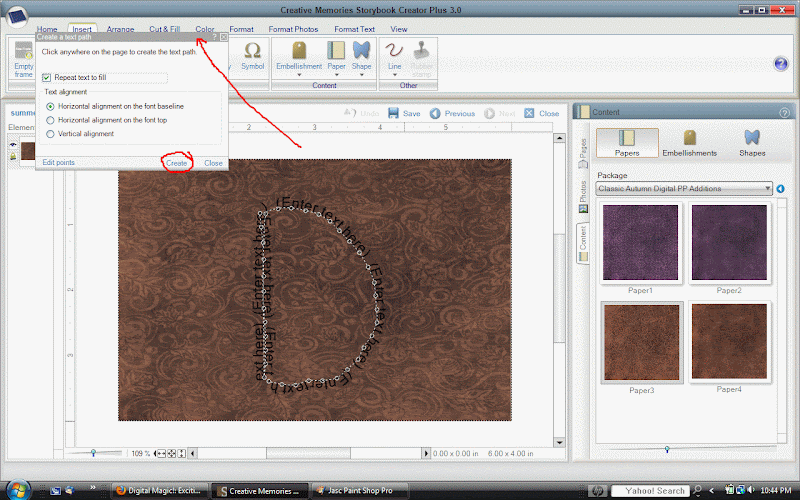Viewport: 800px width, 500px height.
Task: Select Horizontal alignment on the font top
Action: pos(51,119)
